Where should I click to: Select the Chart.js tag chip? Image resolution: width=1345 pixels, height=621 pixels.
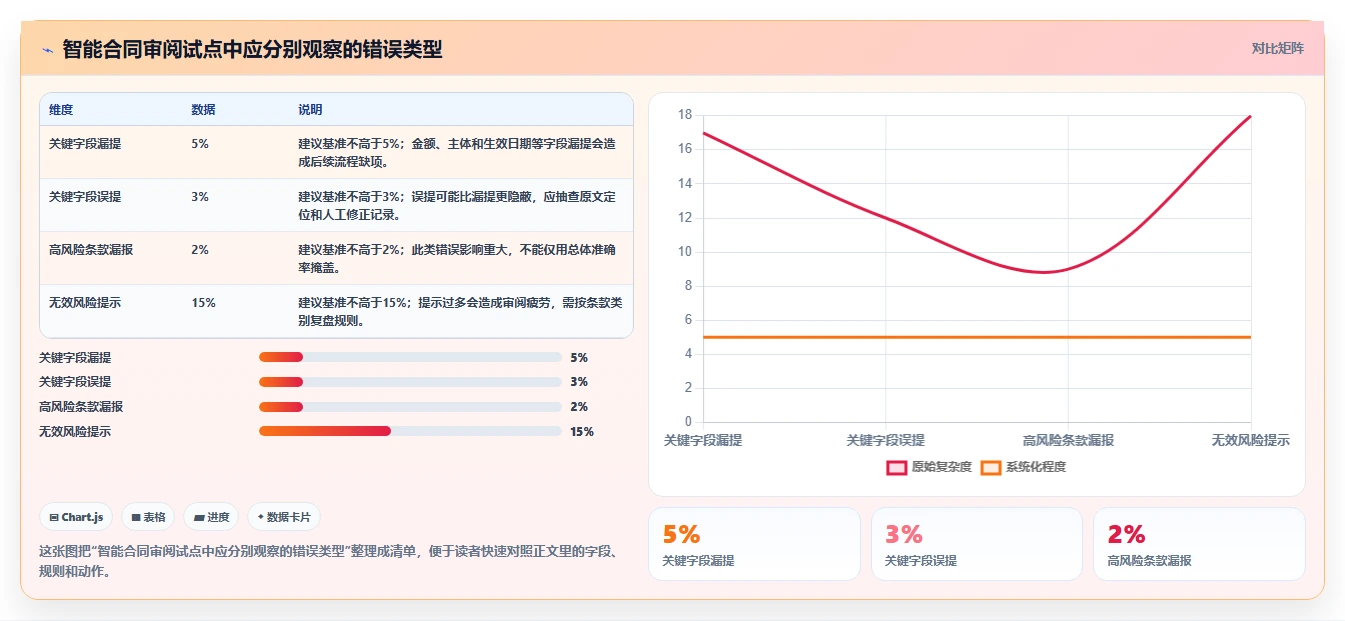pos(76,517)
